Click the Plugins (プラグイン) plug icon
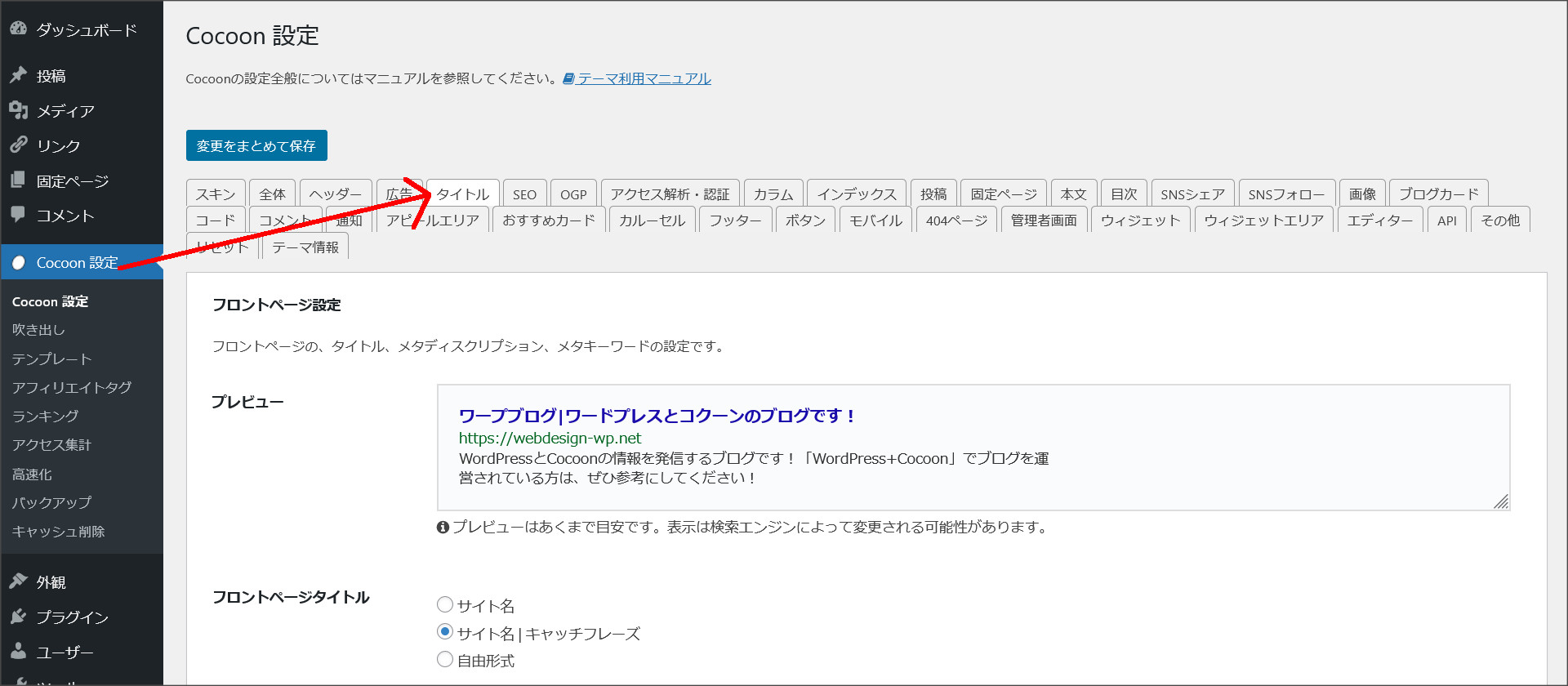 coord(18,617)
